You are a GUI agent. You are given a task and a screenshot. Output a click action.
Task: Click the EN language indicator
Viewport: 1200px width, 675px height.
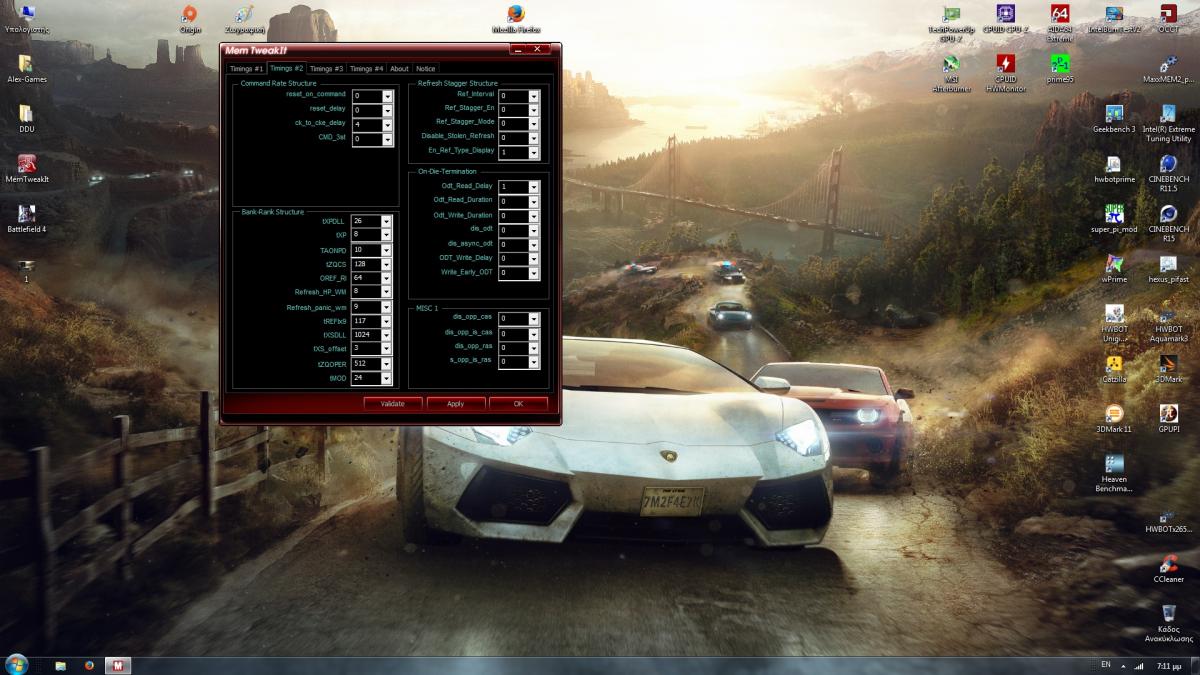pyautogui.click(x=1105, y=664)
